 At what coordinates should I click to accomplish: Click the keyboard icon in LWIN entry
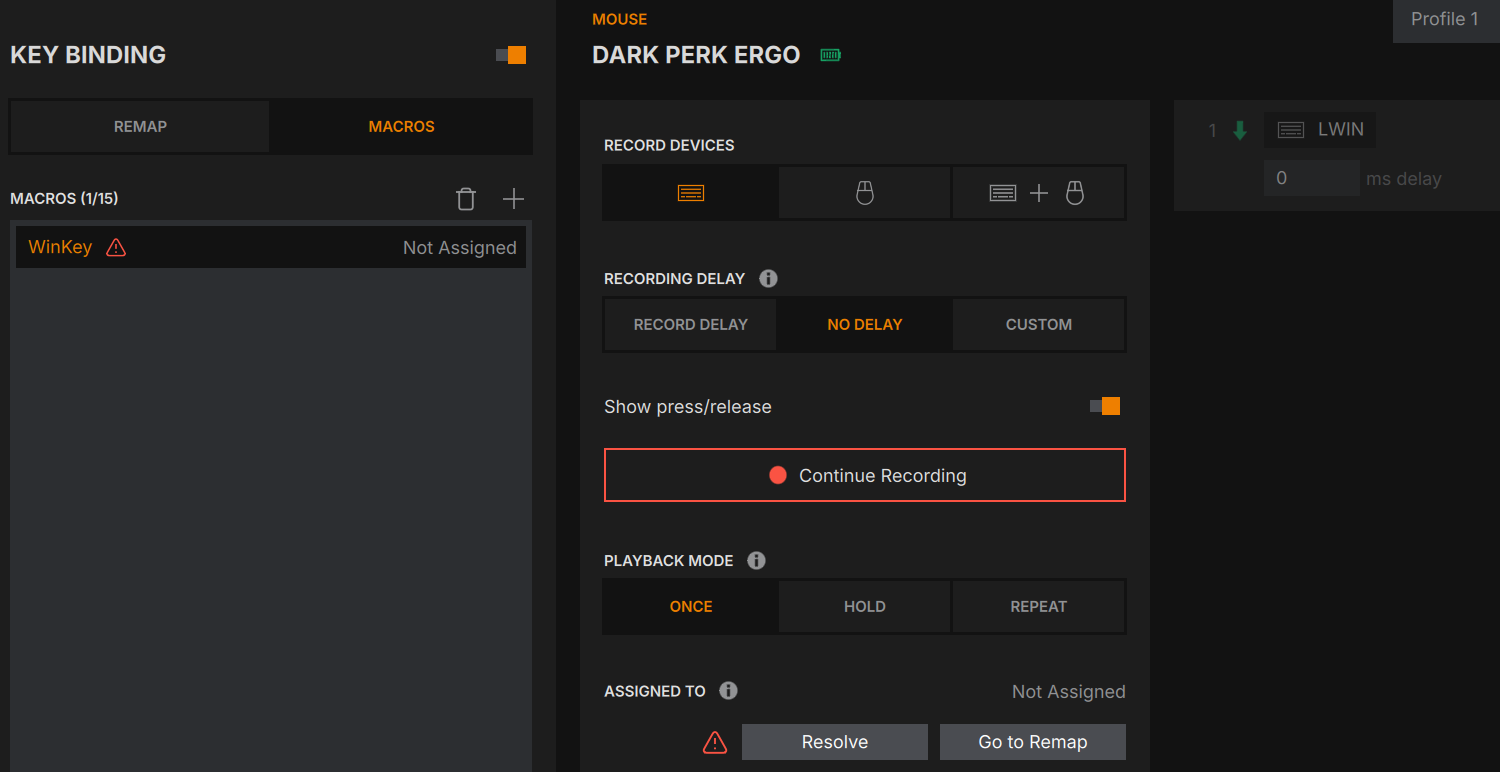1291,130
